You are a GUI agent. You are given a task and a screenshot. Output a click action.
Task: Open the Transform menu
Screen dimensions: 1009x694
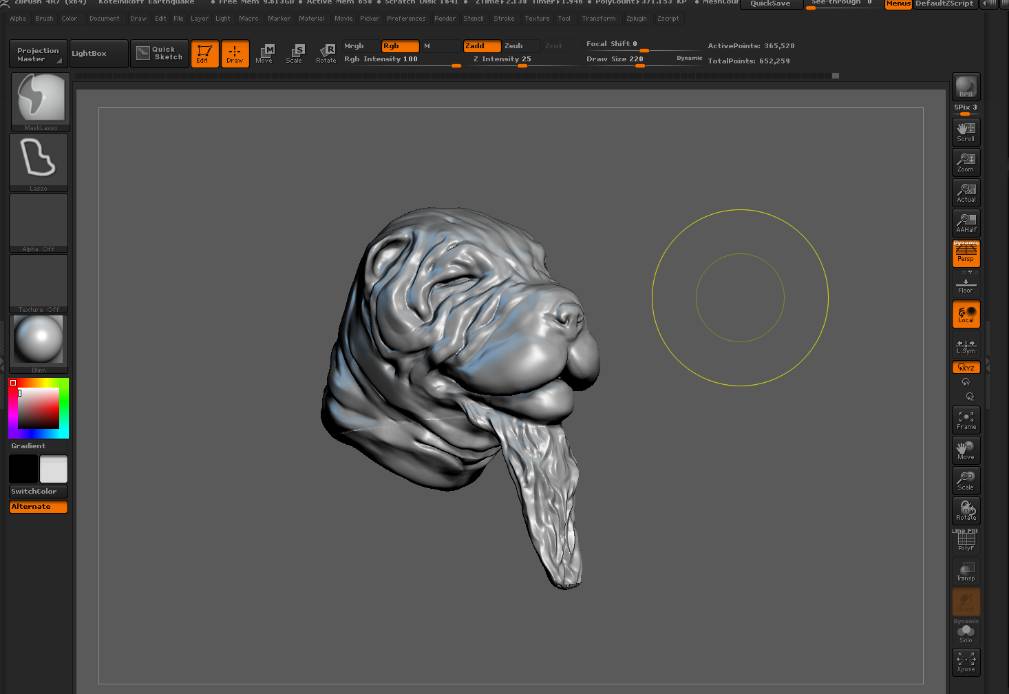(598, 19)
